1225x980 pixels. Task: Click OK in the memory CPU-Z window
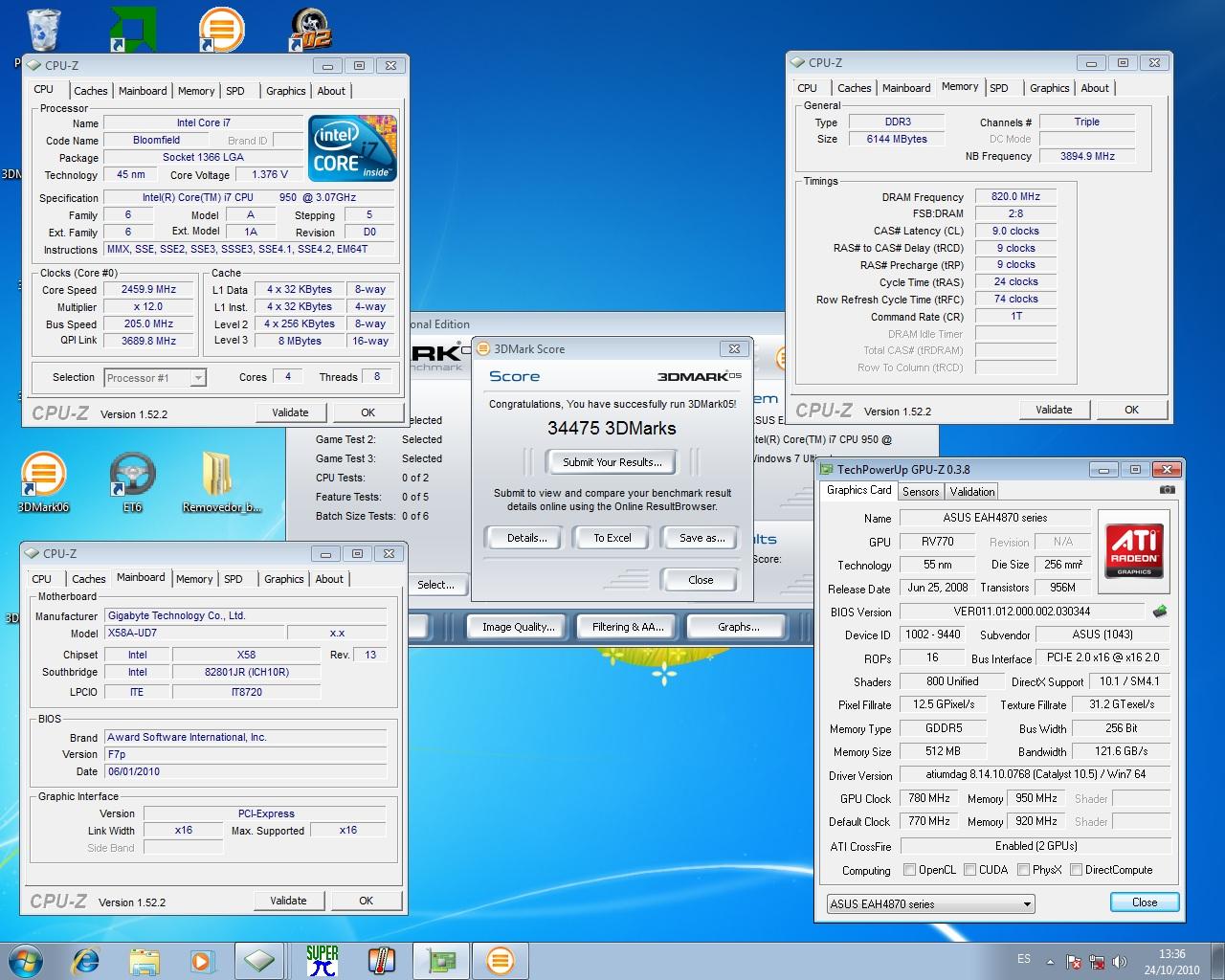click(1131, 410)
